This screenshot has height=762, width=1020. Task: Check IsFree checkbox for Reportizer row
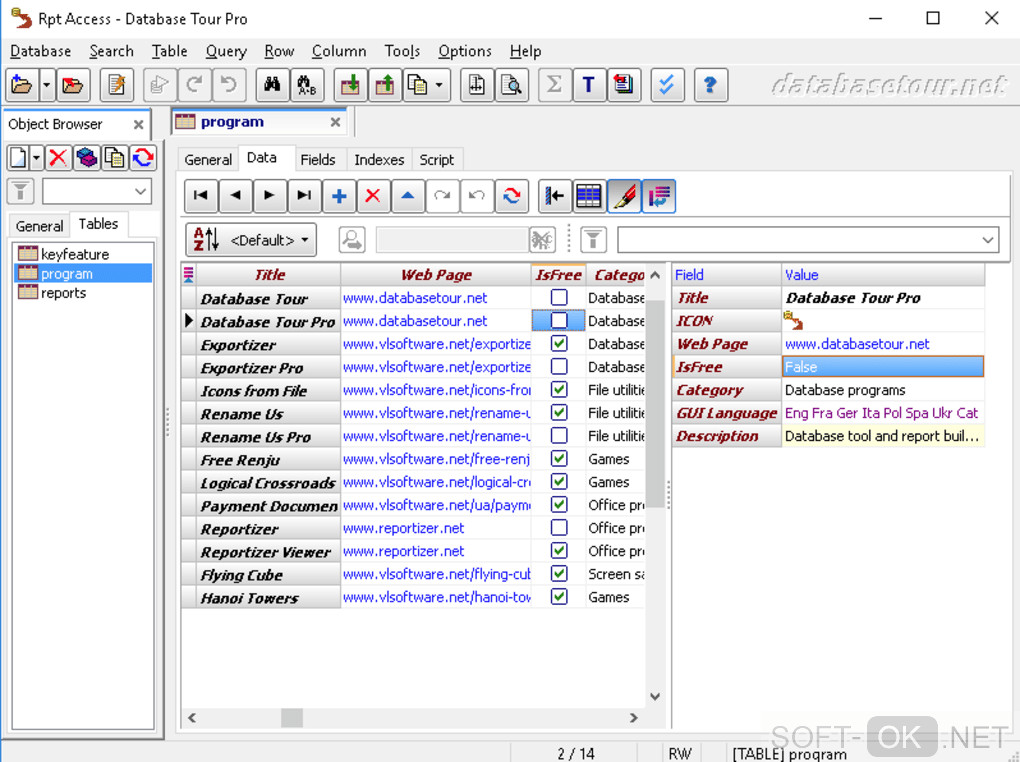(559, 528)
